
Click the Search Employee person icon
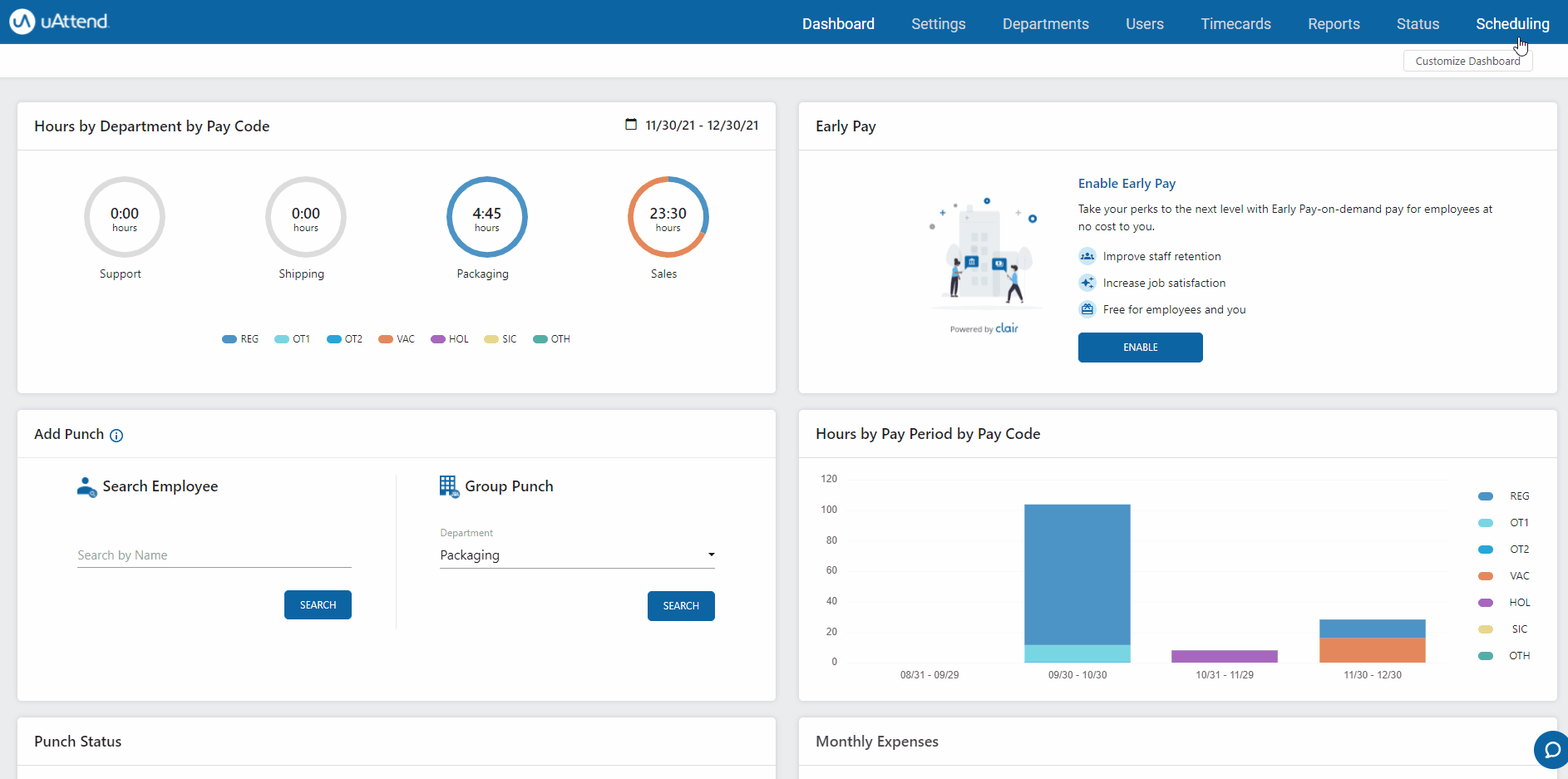(86, 487)
